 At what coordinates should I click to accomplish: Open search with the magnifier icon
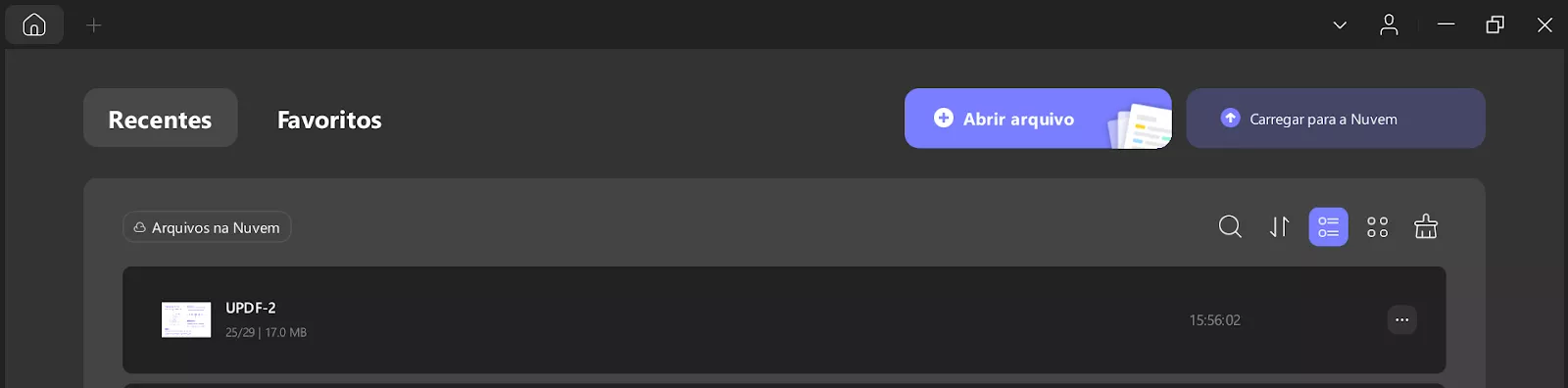point(1230,227)
